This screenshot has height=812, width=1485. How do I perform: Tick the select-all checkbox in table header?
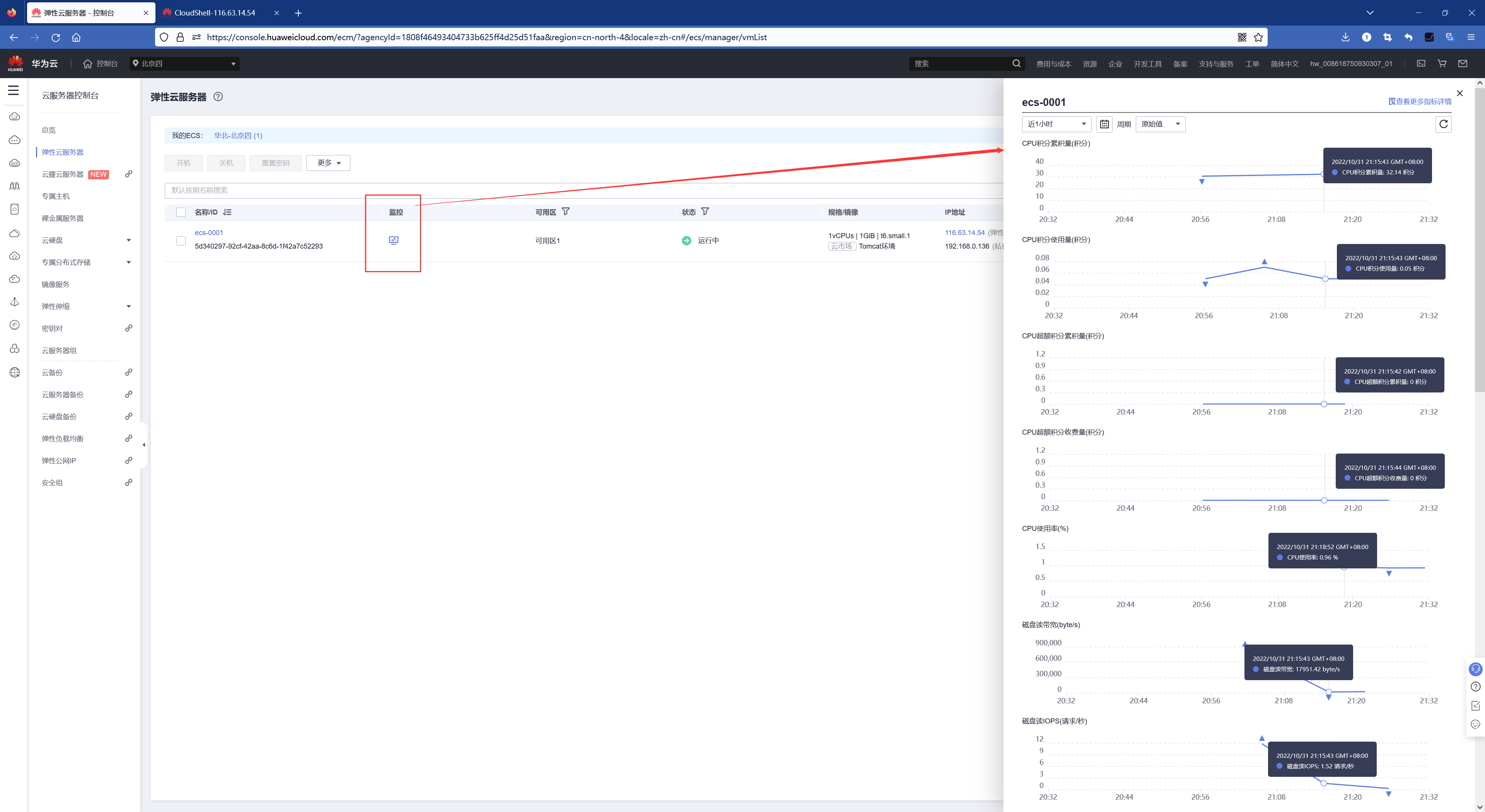pyautogui.click(x=181, y=212)
